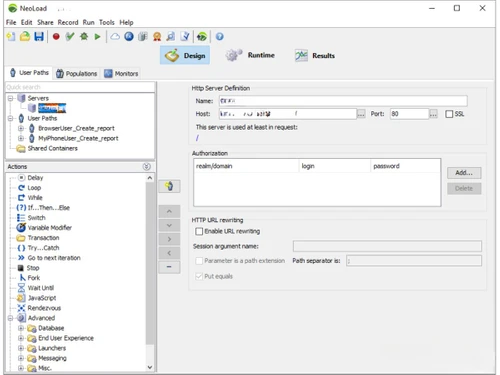The image size is (500, 375).
Task: Collapse the User Paths tree node
Action: coord(11,118)
